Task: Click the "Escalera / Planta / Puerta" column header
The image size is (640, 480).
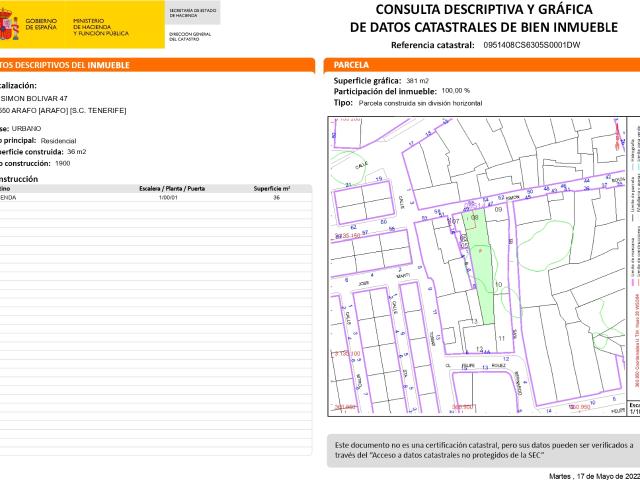Action: tap(172, 189)
